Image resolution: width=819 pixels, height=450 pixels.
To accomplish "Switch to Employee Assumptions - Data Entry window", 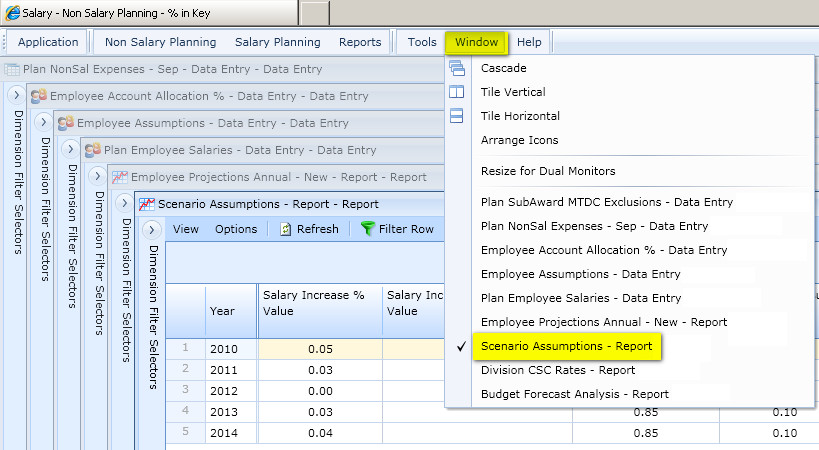I will click(580, 274).
